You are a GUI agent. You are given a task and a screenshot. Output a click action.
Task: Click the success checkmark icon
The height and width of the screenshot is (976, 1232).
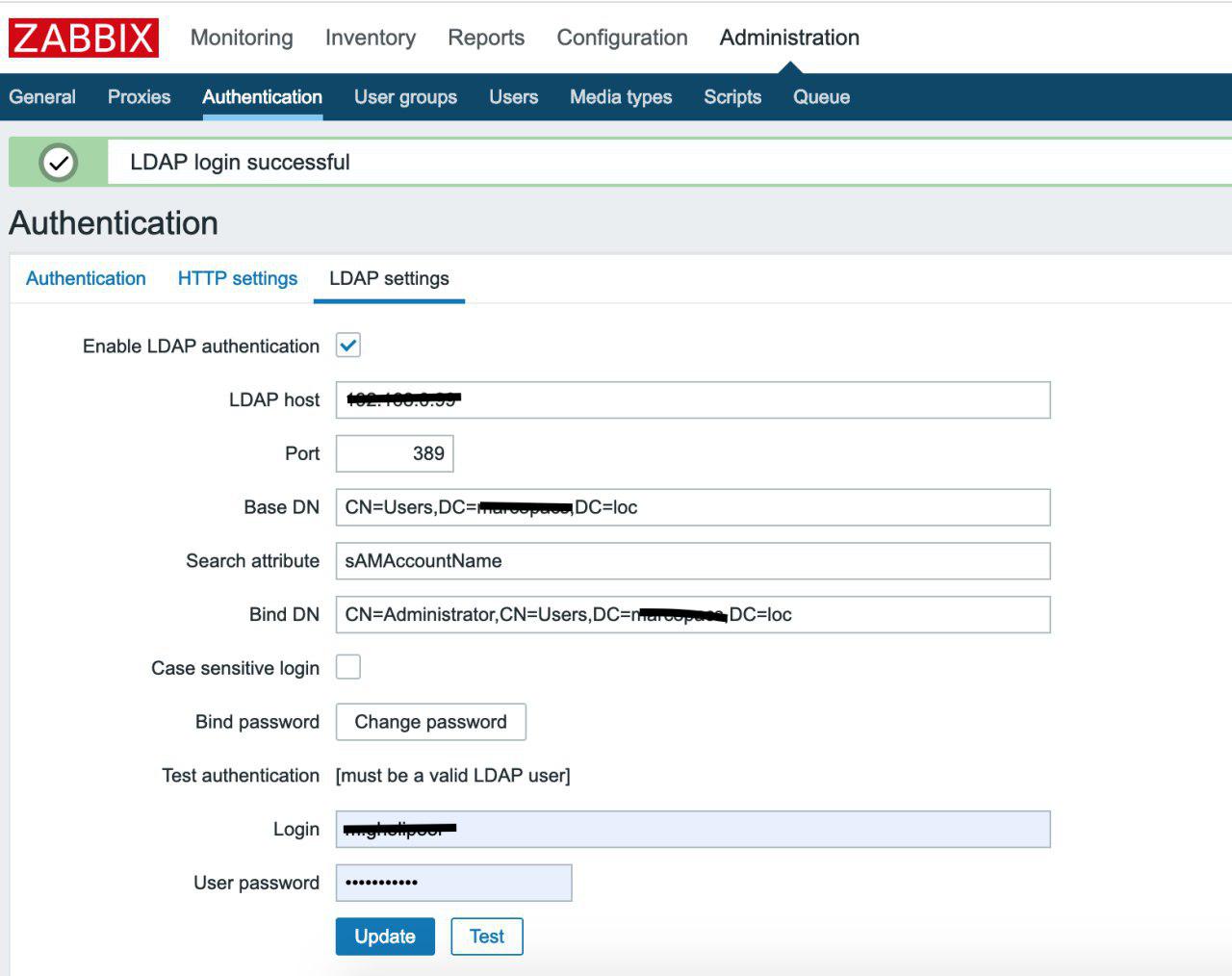click(x=58, y=163)
